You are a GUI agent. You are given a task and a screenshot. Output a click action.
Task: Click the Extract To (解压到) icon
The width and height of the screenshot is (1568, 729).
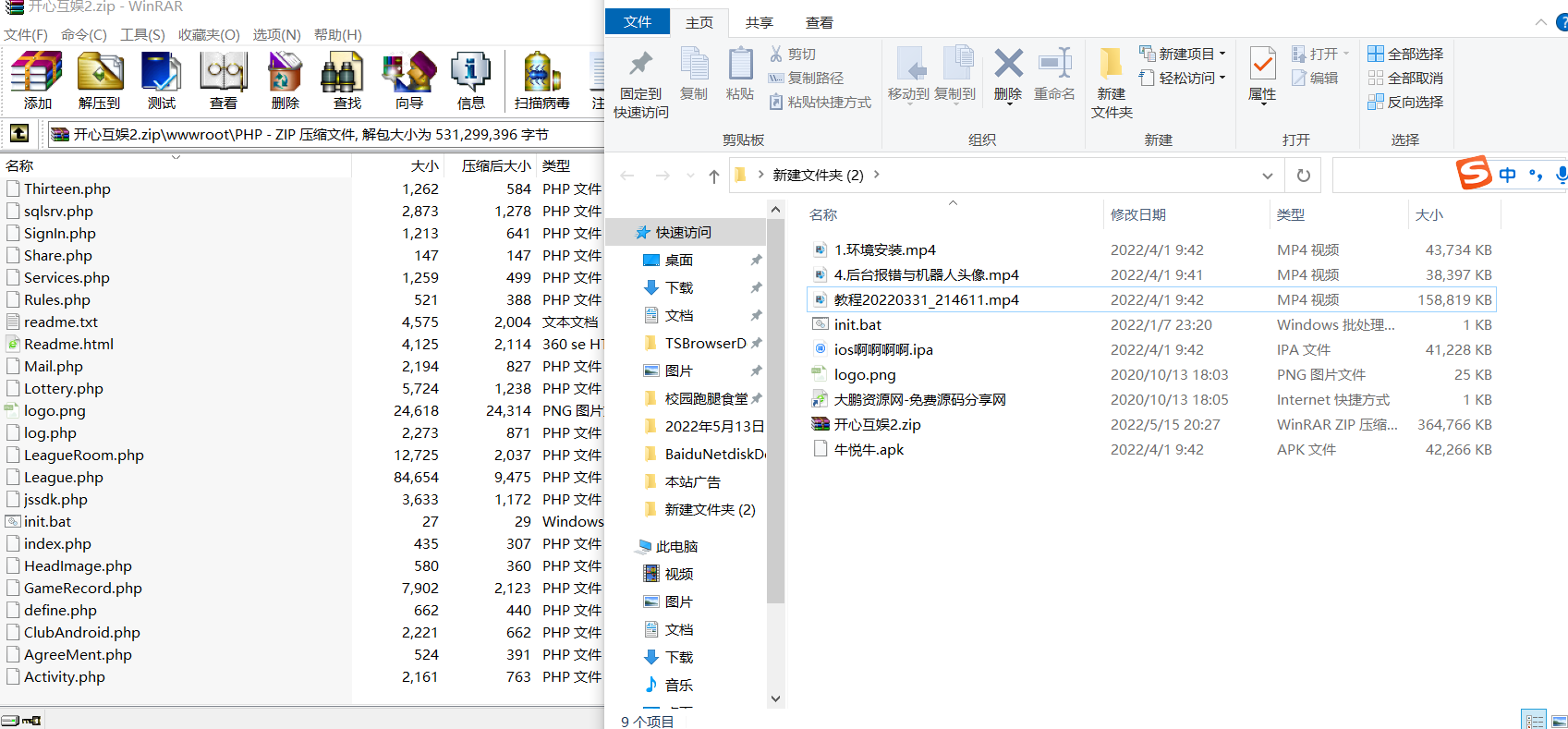[100, 79]
